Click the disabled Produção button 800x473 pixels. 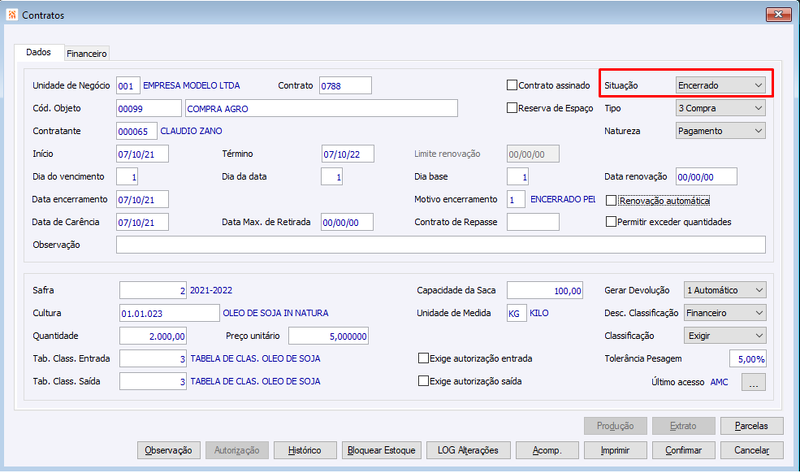[615, 426]
